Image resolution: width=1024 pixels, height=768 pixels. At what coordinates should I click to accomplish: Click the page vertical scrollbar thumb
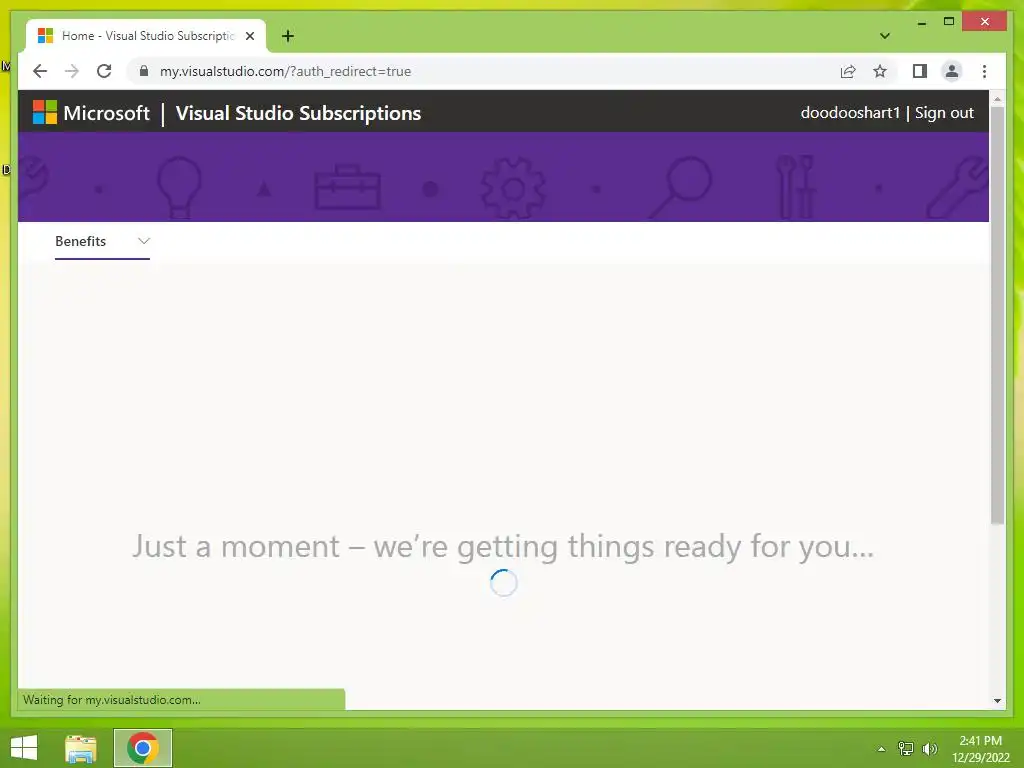pyautogui.click(x=997, y=313)
